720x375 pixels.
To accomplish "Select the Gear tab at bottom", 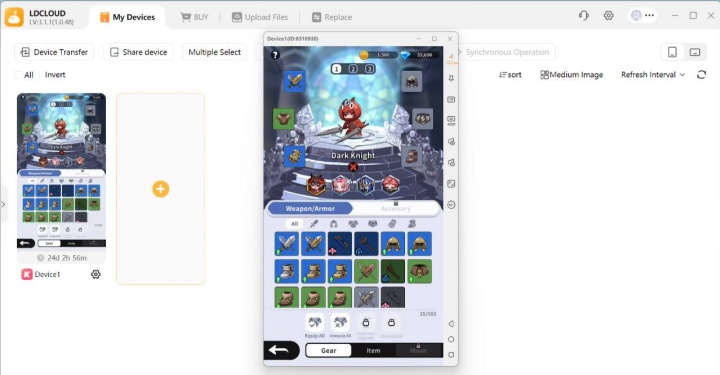I will 328,350.
